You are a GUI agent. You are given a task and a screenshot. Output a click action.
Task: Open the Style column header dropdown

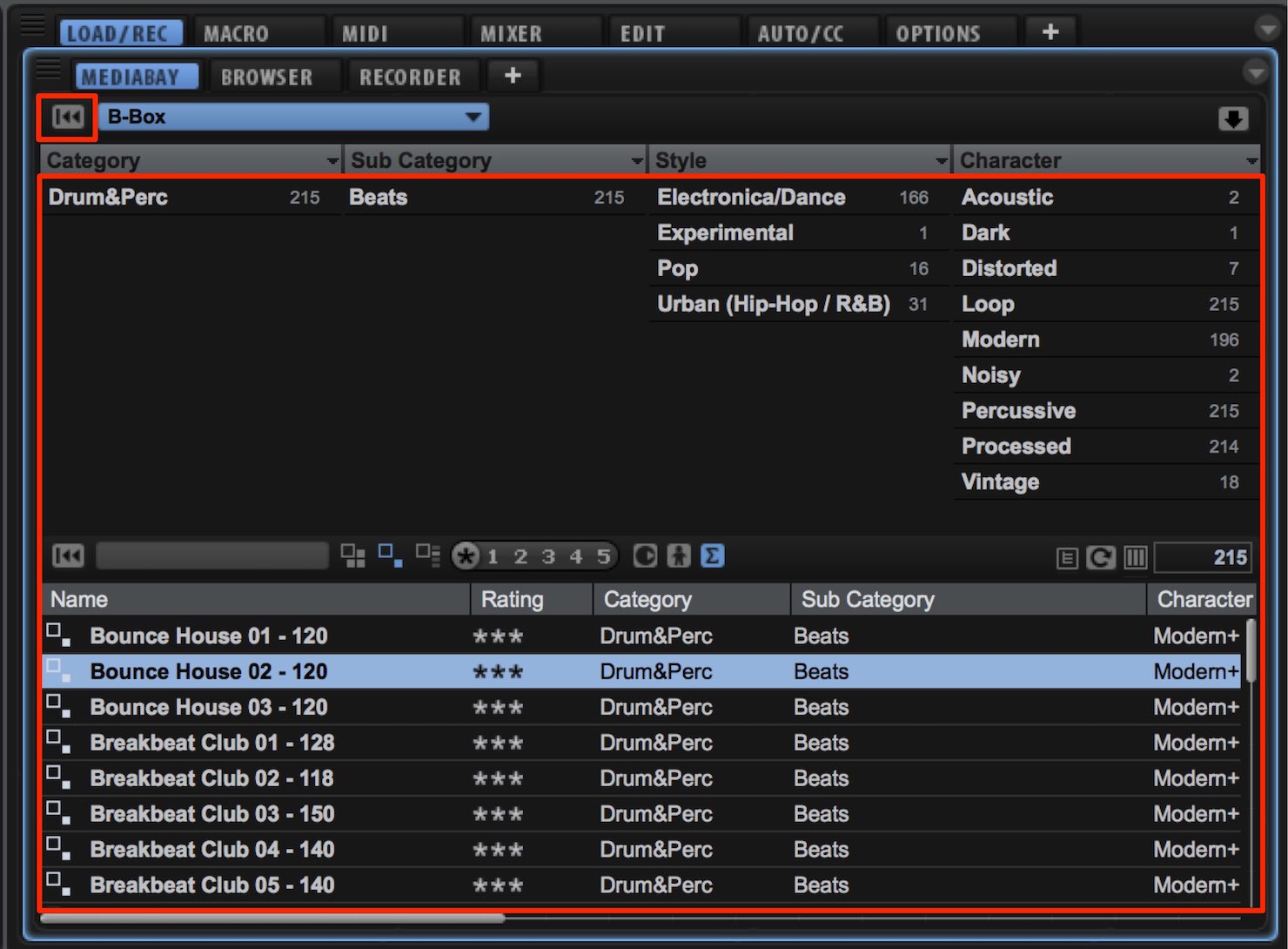tap(941, 161)
